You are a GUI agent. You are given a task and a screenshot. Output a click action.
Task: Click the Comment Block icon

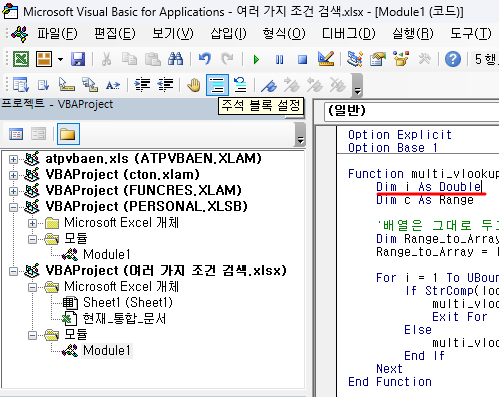click(217, 85)
